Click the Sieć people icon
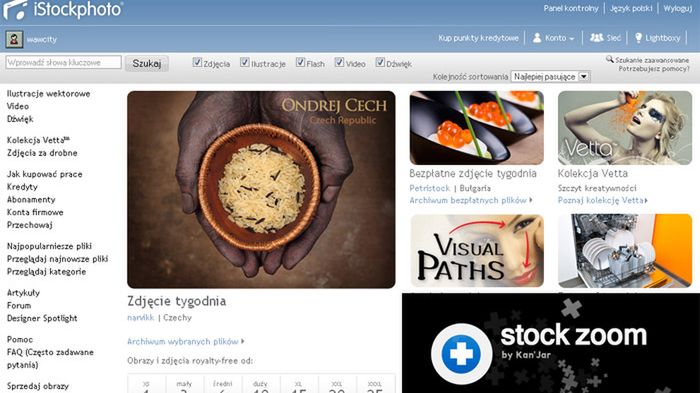This screenshot has width=700, height=393. [x=596, y=38]
